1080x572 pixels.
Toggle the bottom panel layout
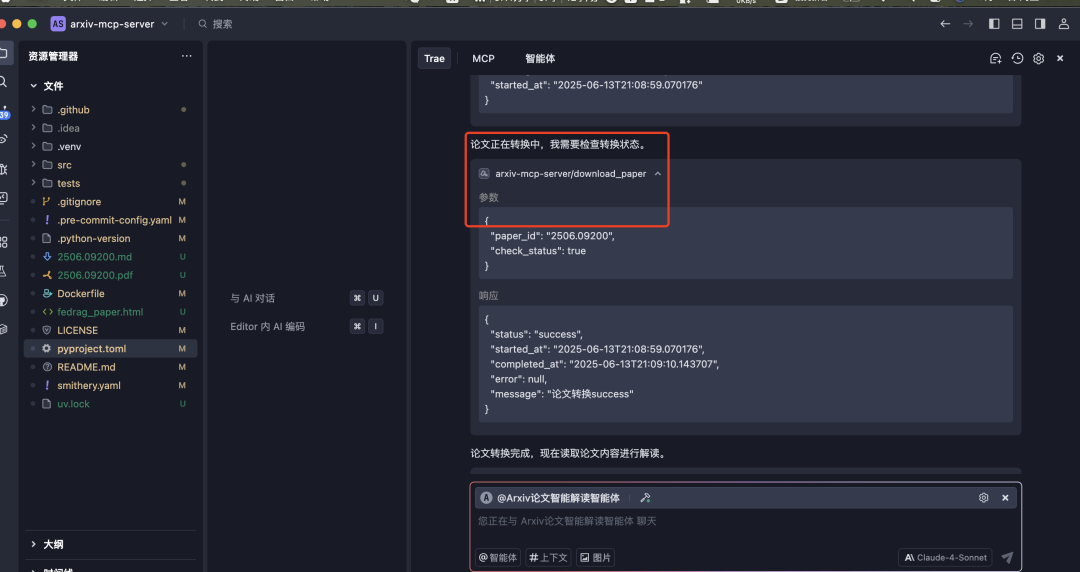[x=1017, y=23]
